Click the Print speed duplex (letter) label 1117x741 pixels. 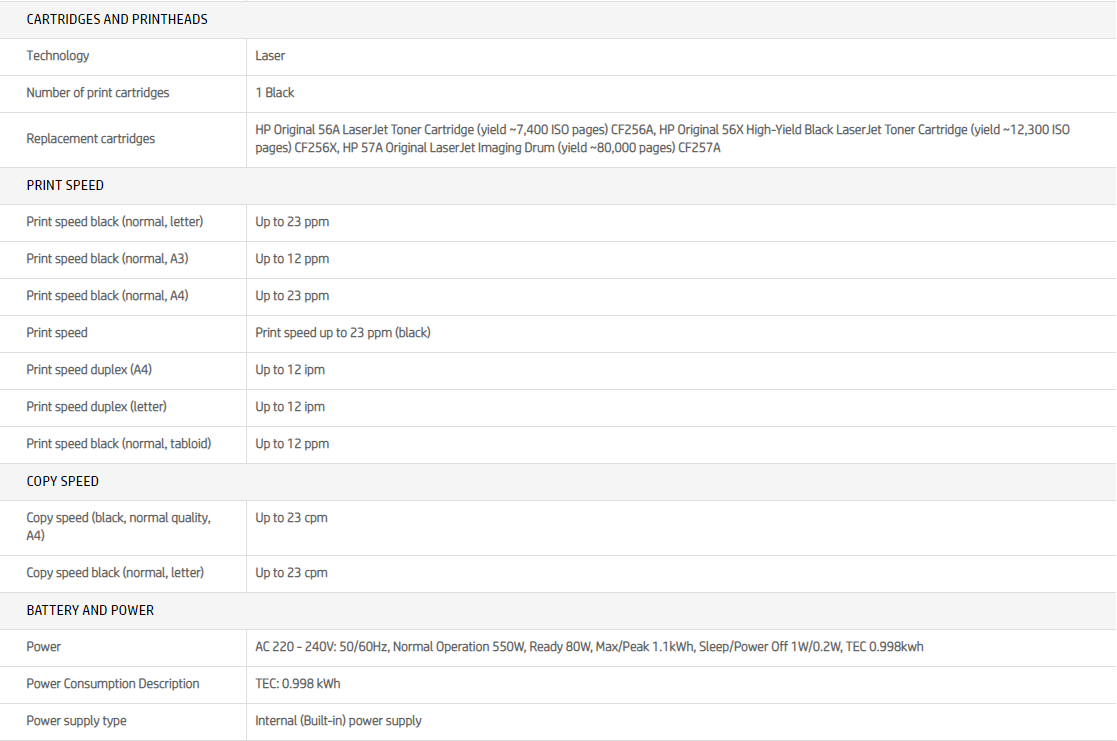tap(96, 407)
